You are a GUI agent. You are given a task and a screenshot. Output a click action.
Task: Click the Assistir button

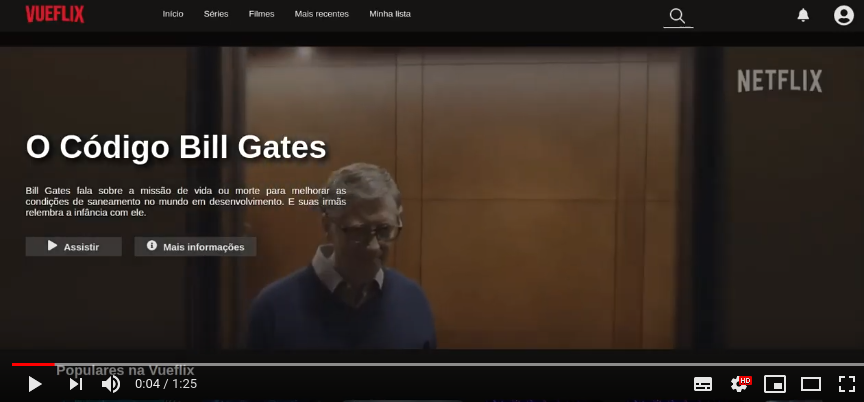pyautogui.click(x=74, y=247)
